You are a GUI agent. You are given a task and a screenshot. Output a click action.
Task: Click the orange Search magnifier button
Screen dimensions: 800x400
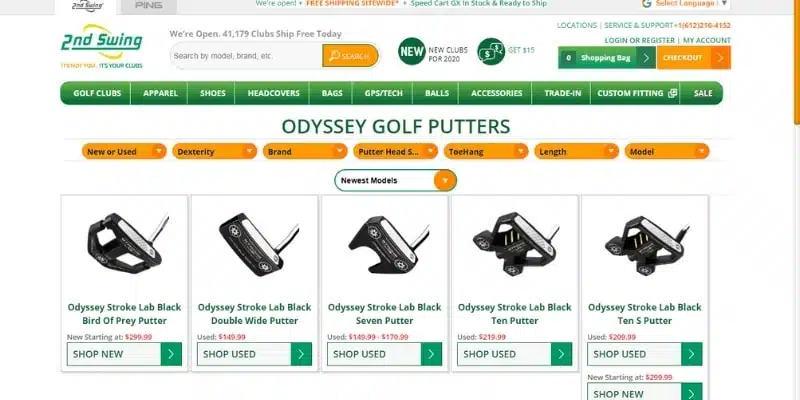(x=350, y=56)
